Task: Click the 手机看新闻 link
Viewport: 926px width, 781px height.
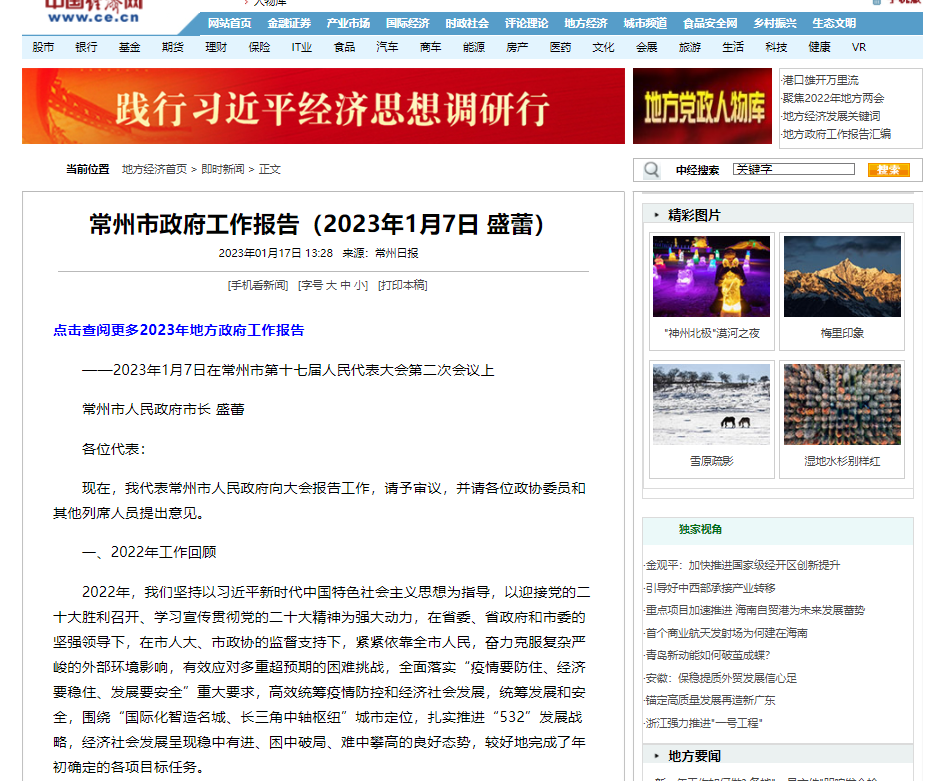Action: coord(258,285)
